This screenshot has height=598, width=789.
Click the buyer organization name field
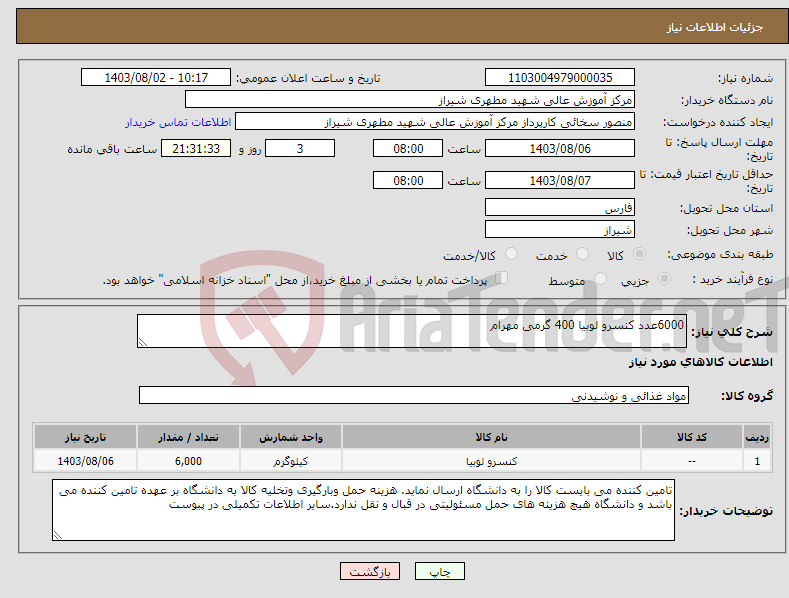click(410, 100)
